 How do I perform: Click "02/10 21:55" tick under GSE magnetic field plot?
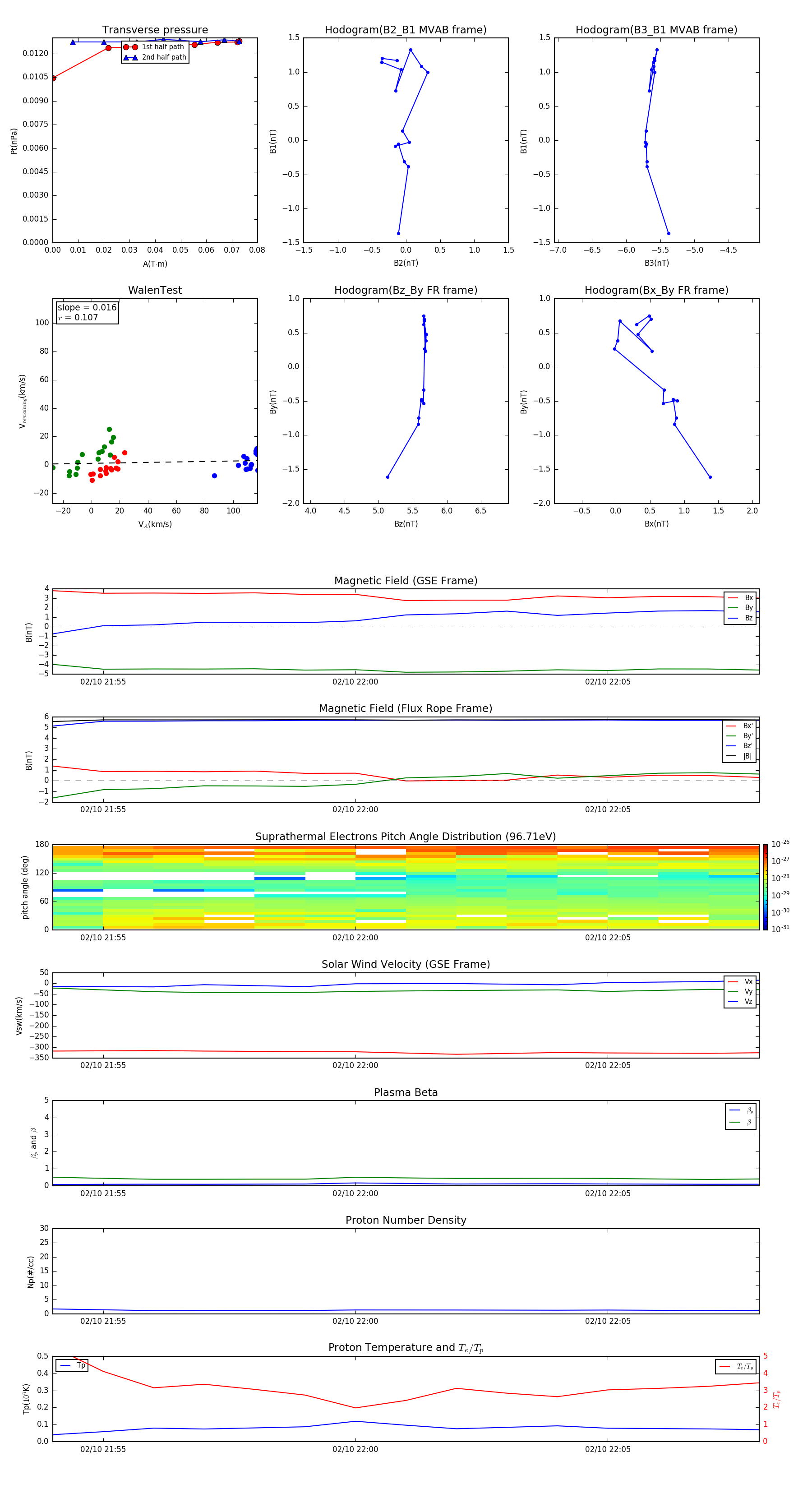tap(103, 682)
